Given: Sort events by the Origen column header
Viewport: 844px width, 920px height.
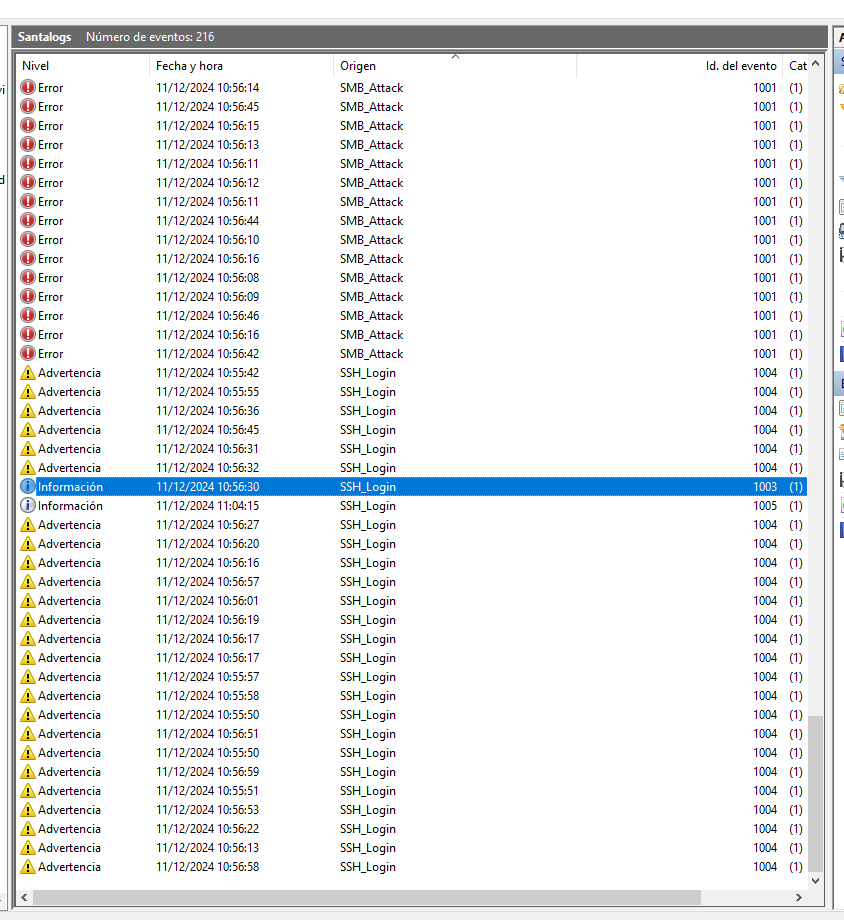Looking at the screenshot, I should 455,66.
